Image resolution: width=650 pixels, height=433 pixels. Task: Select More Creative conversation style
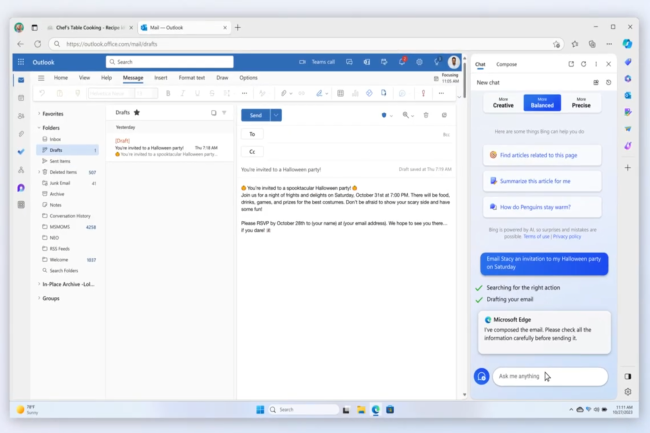(504, 103)
